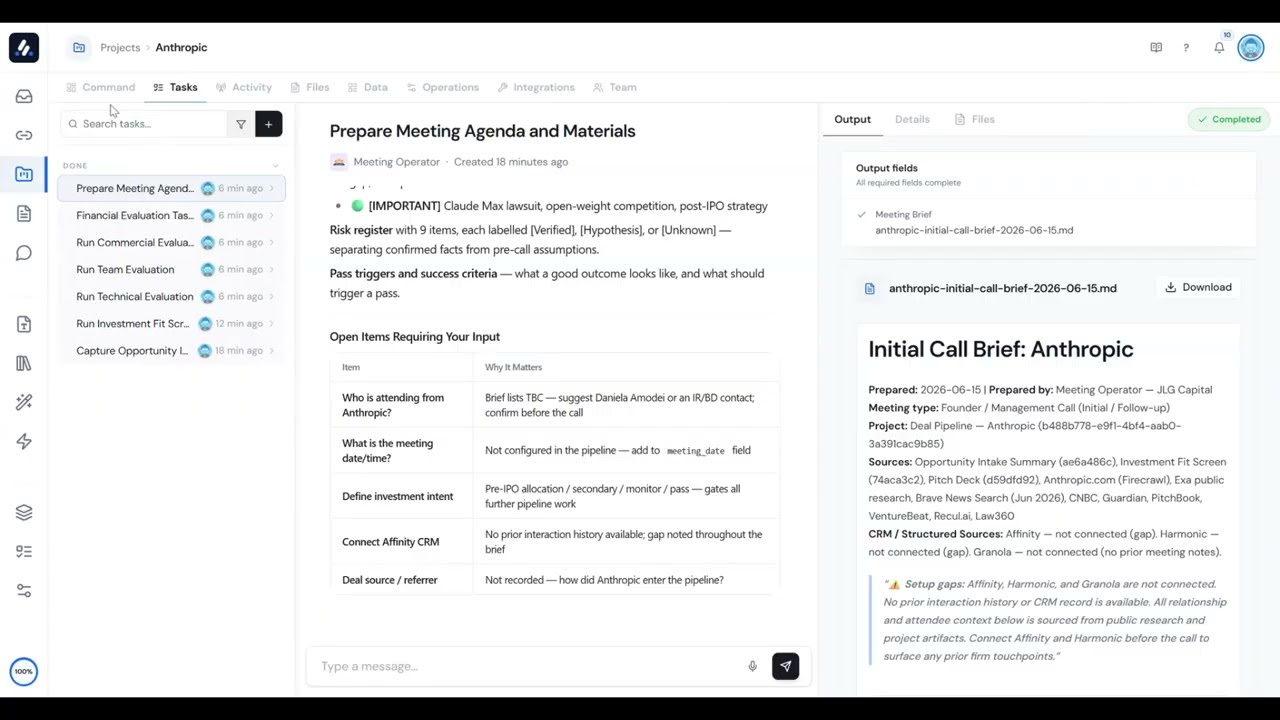
Task: Open the documents page sidebar icon
Action: (24, 214)
